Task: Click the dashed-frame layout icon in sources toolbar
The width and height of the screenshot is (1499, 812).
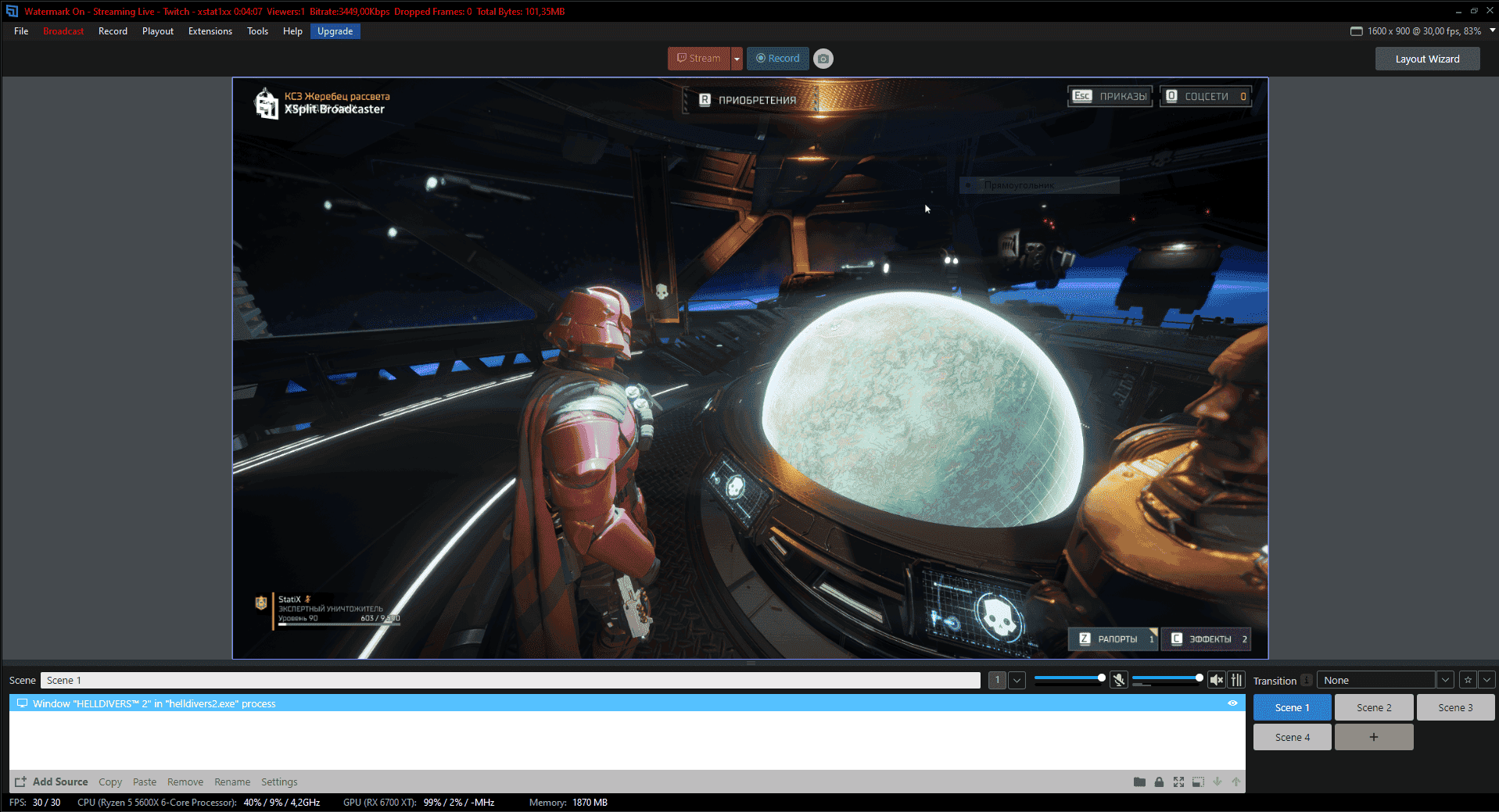Action: (1198, 782)
